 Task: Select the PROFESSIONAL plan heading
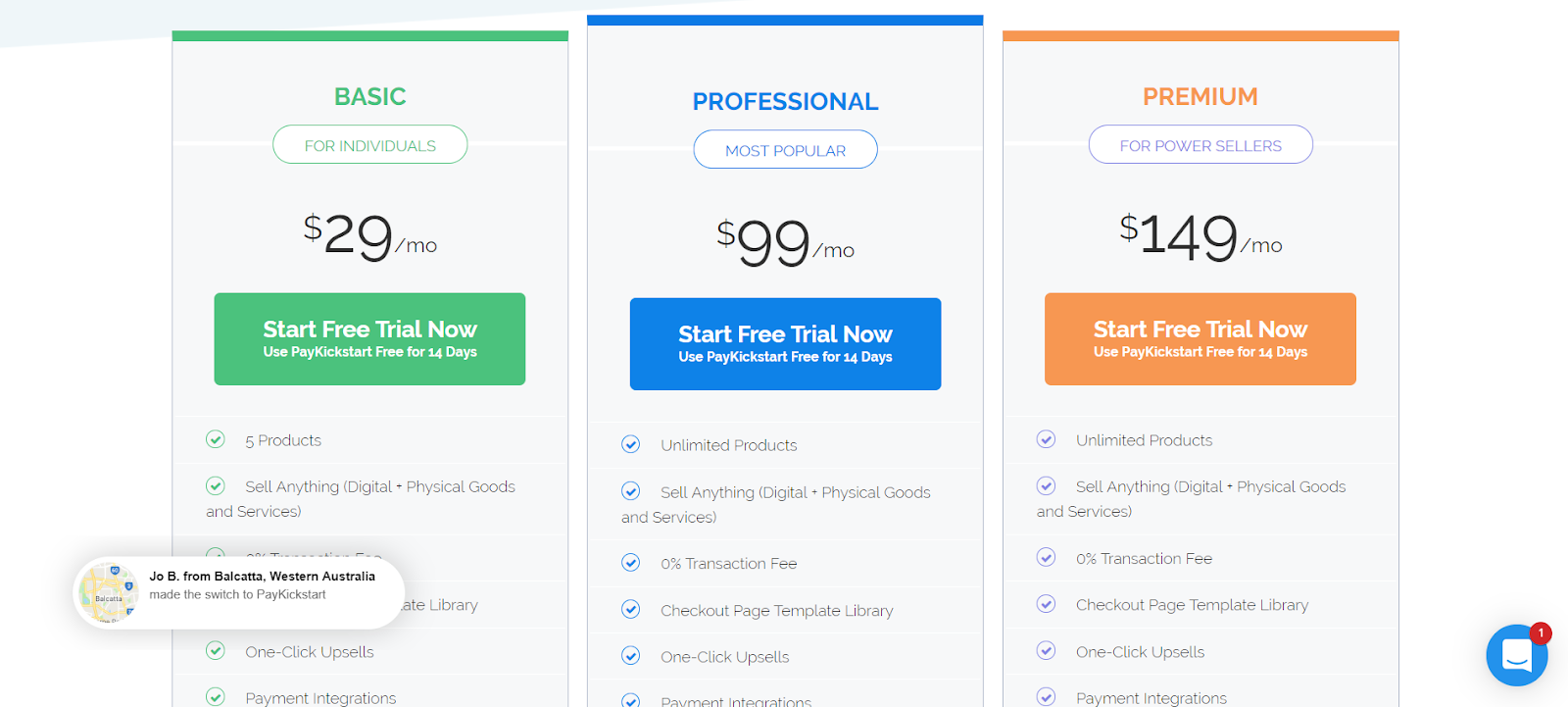(x=785, y=101)
